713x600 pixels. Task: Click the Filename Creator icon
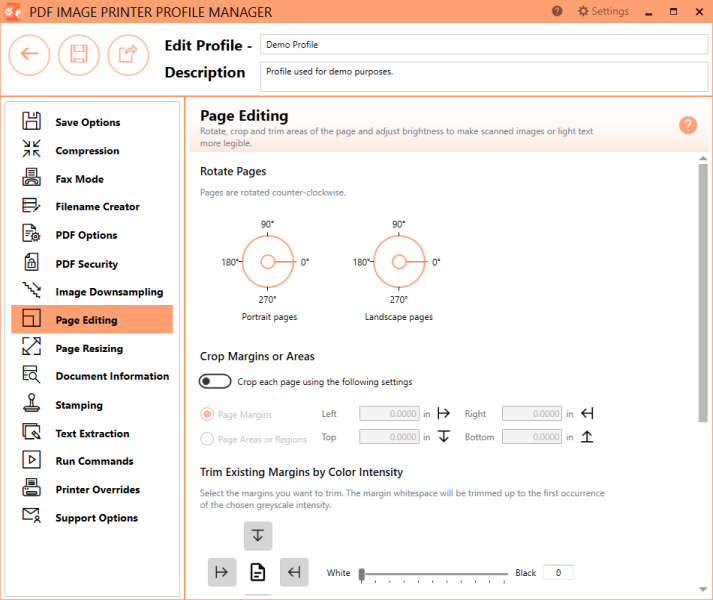[31, 205]
